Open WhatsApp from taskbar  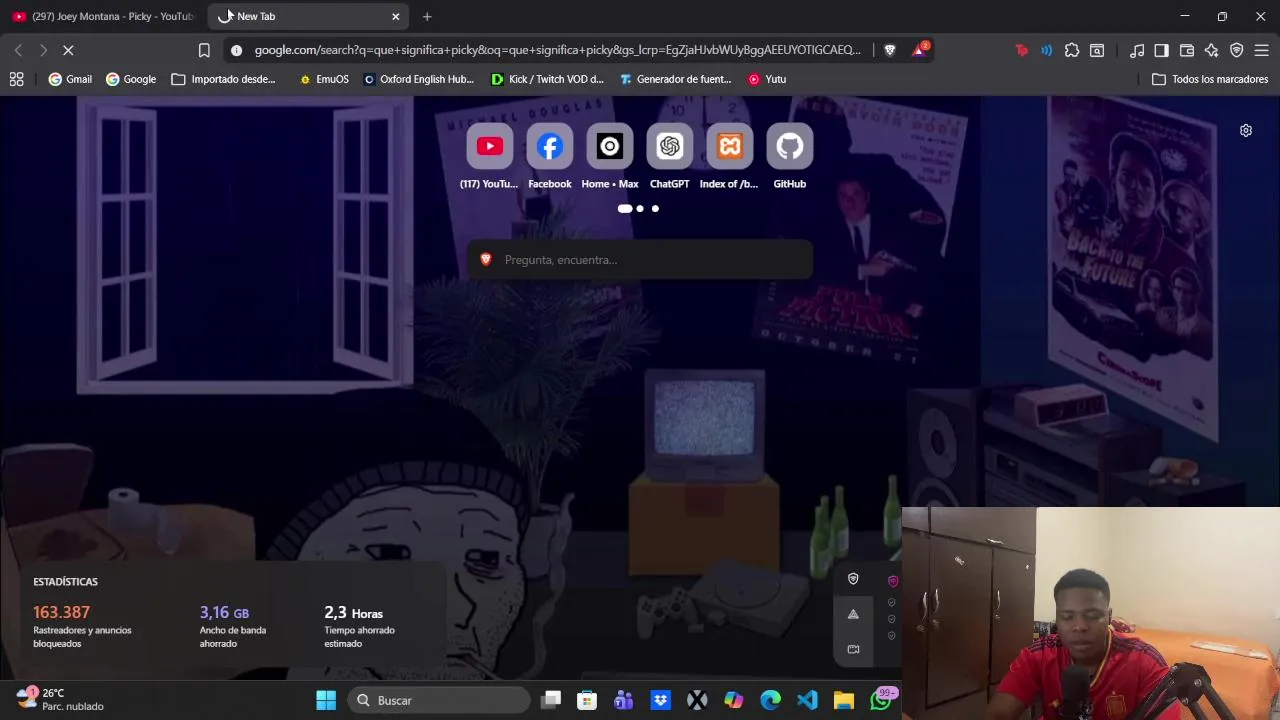pos(880,700)
